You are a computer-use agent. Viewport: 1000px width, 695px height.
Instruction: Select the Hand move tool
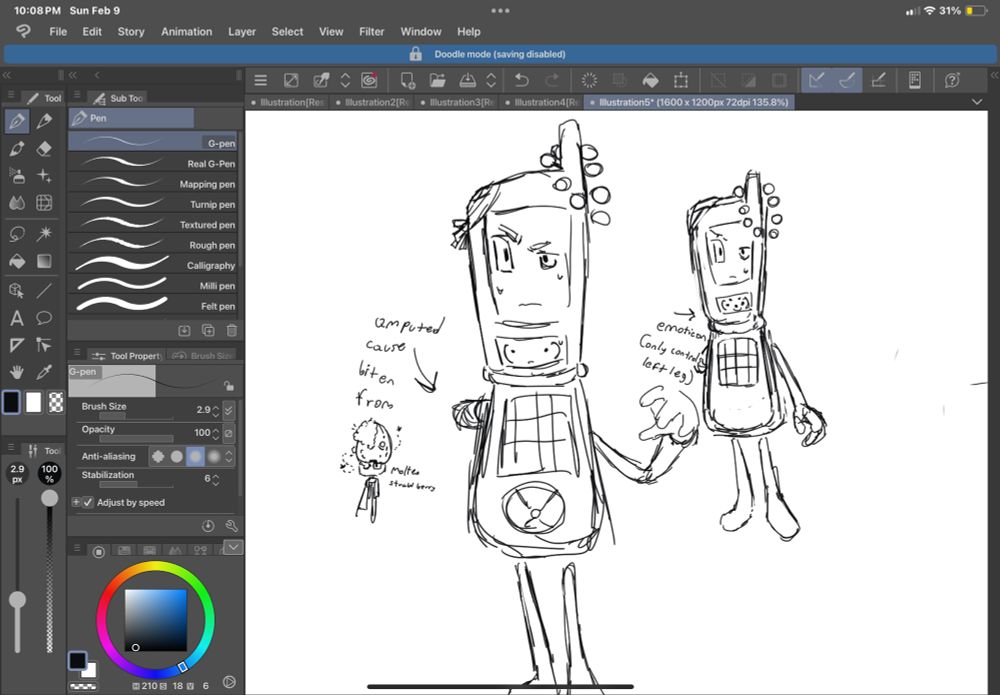[17, 372]
